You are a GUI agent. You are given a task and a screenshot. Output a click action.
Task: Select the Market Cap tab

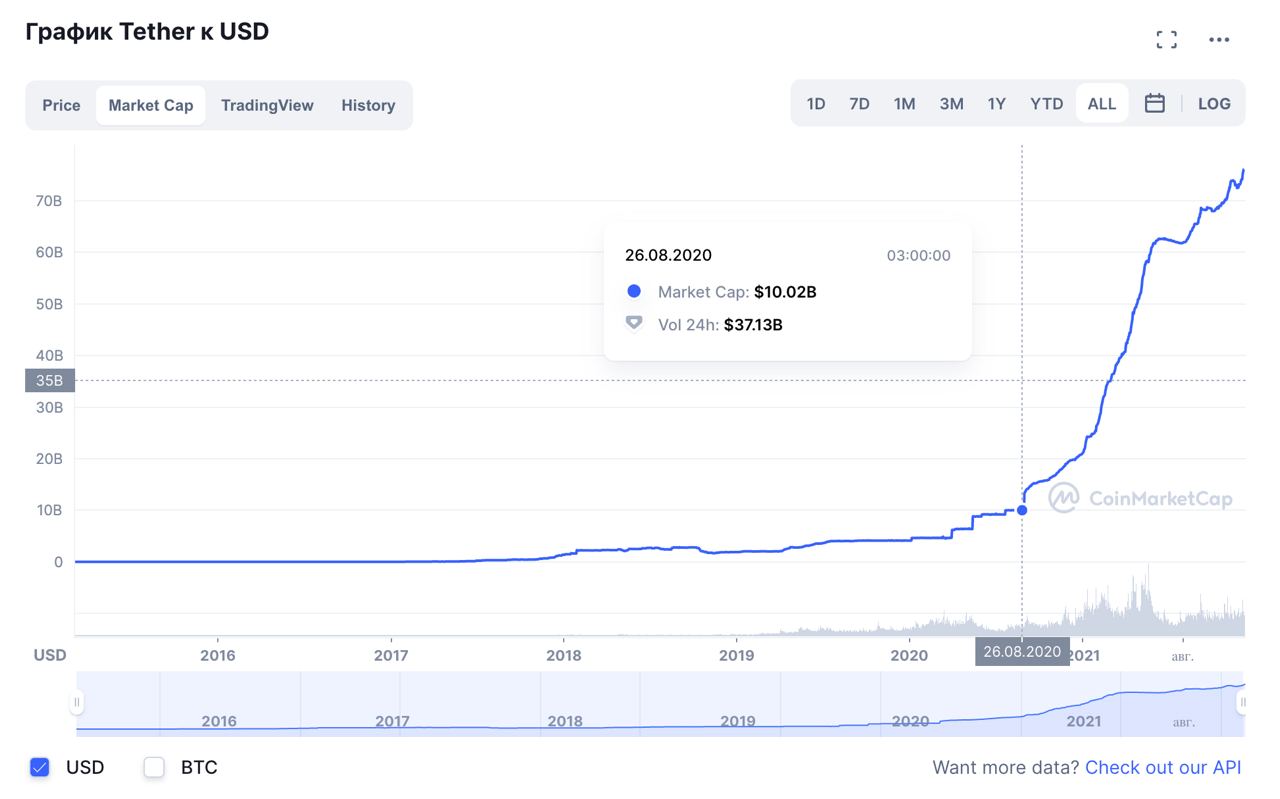click(x=151, y=105)
